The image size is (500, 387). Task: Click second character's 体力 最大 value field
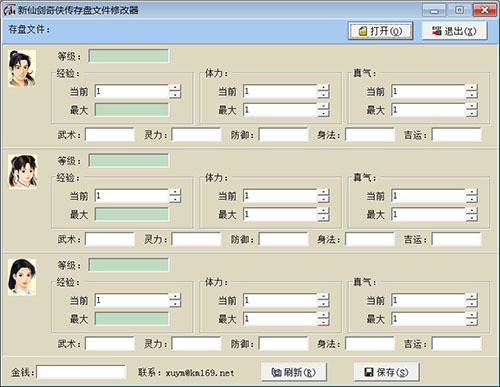click(x=280, y=214)
